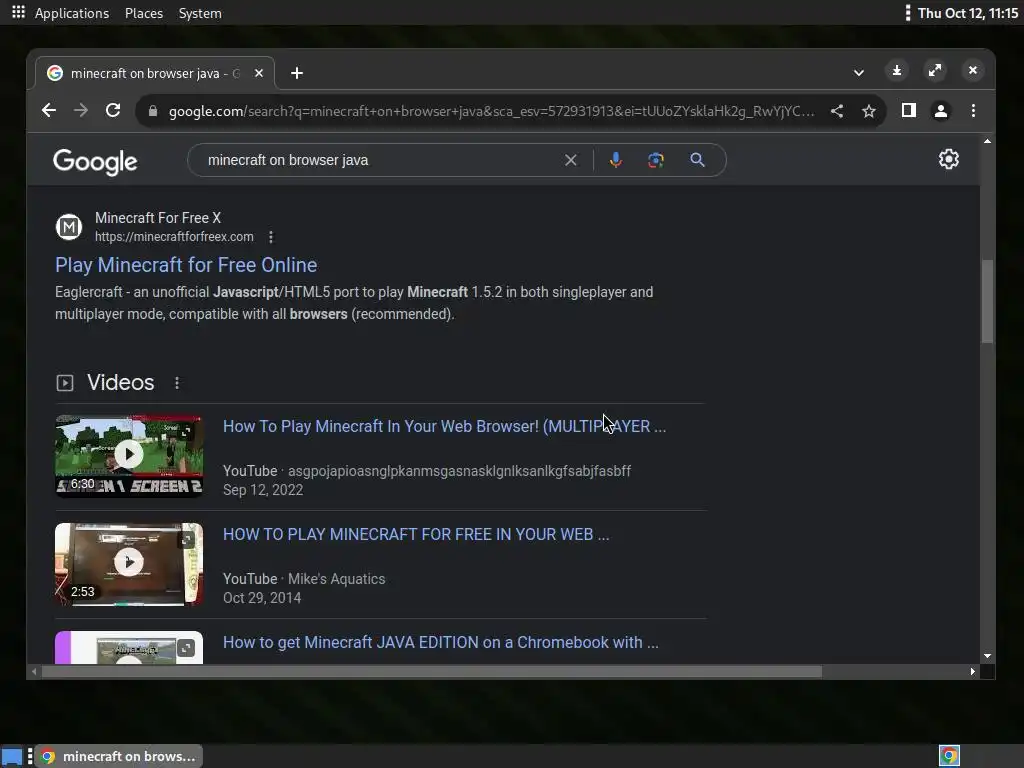Open the Places menu
This screenshot has width=1024, height=768.
pos(144,13)
